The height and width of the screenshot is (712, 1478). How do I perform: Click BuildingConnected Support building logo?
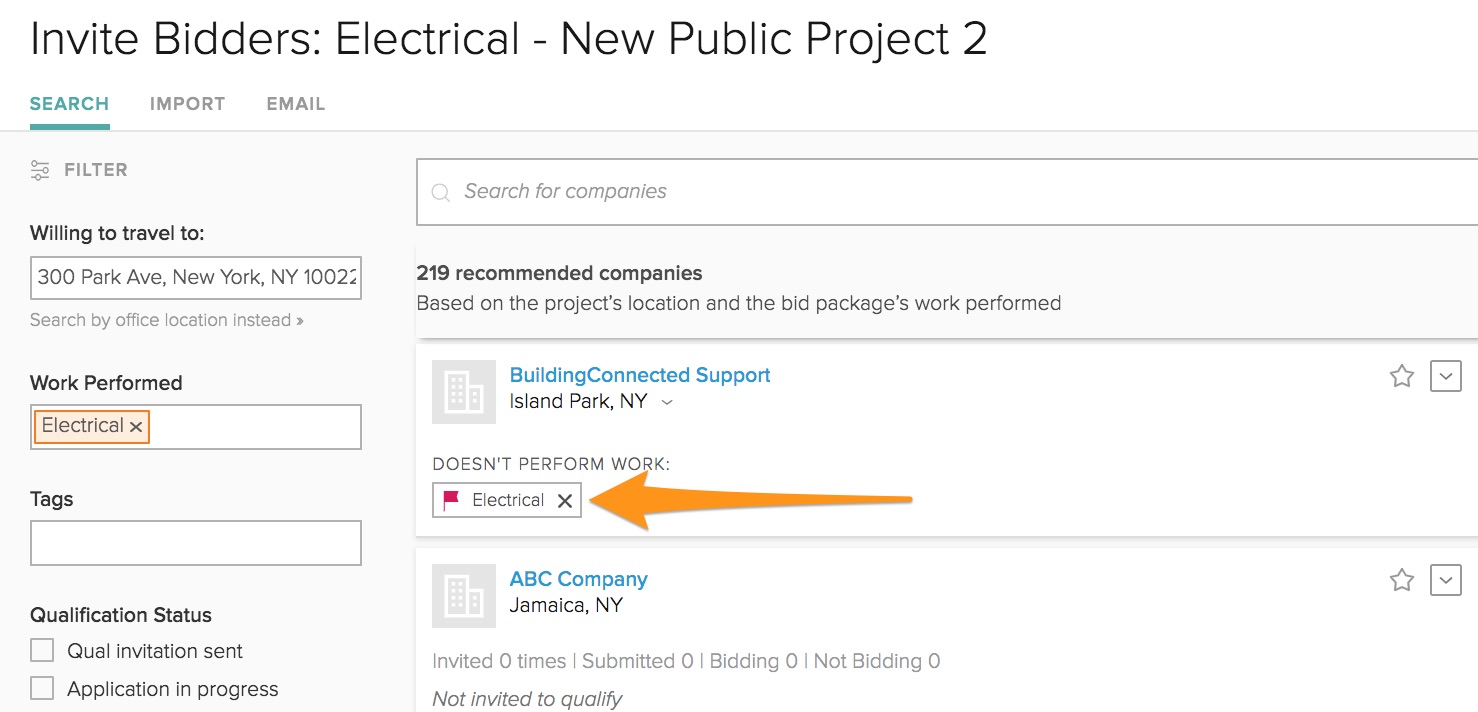tap(464, 392)
